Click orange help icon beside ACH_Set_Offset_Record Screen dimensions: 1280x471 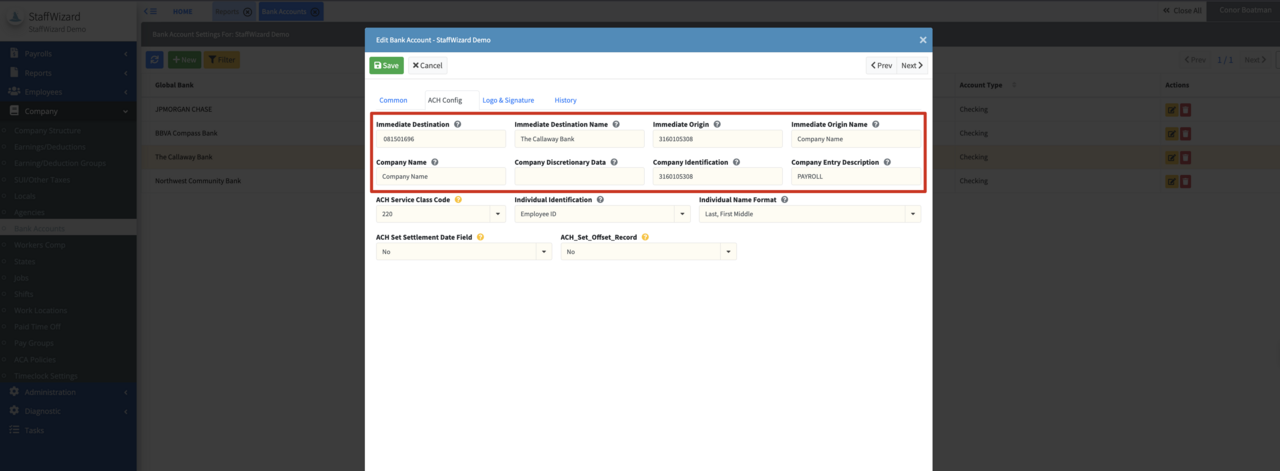coord(645,238)
